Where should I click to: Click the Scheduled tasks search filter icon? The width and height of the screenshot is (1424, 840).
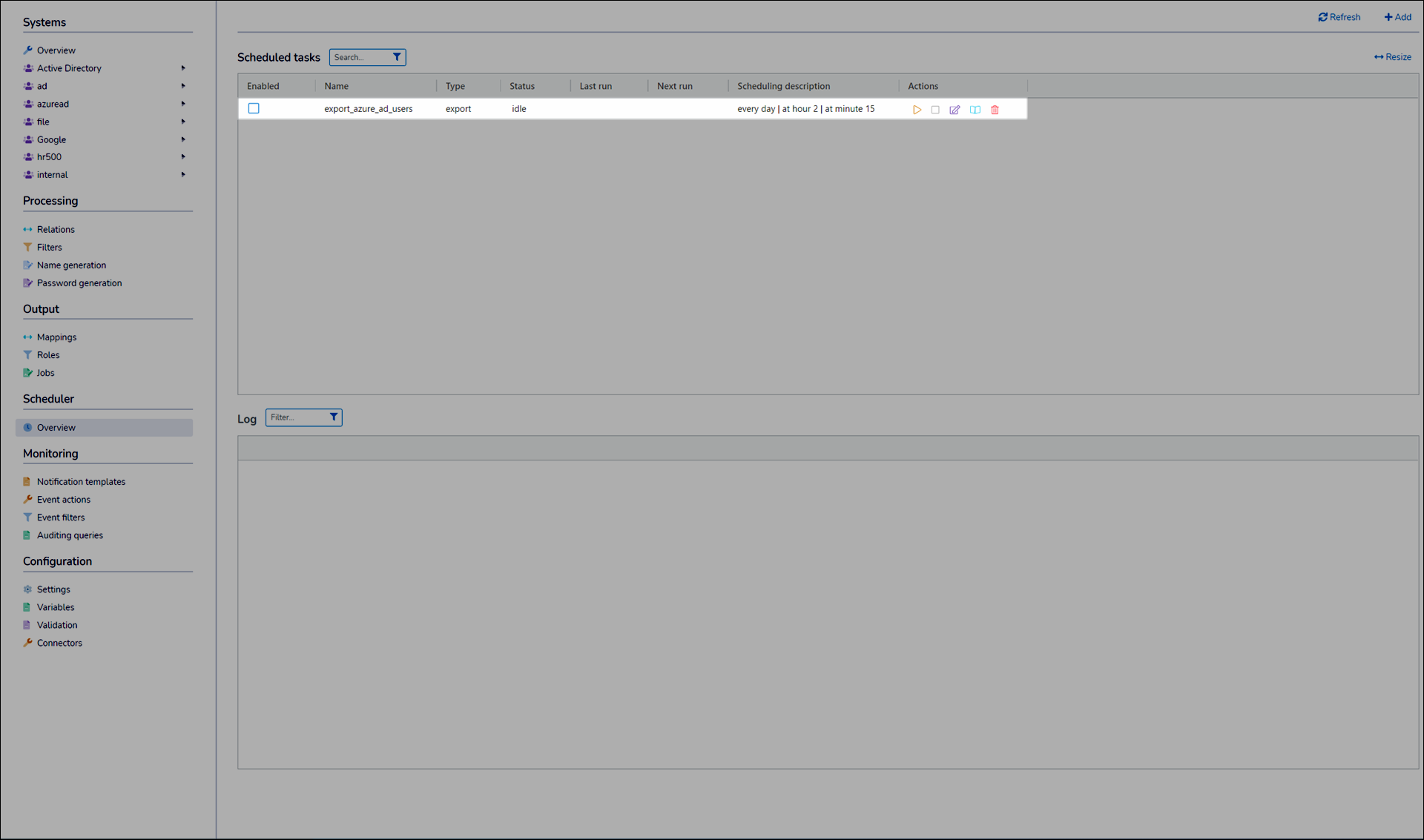pyautogui.click(x=397, y=57)
